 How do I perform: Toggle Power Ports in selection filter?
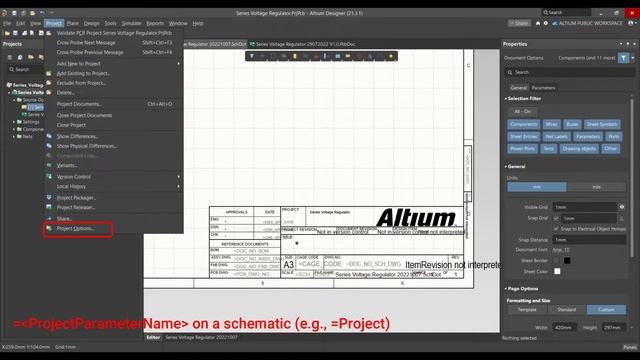click(522, 149)
